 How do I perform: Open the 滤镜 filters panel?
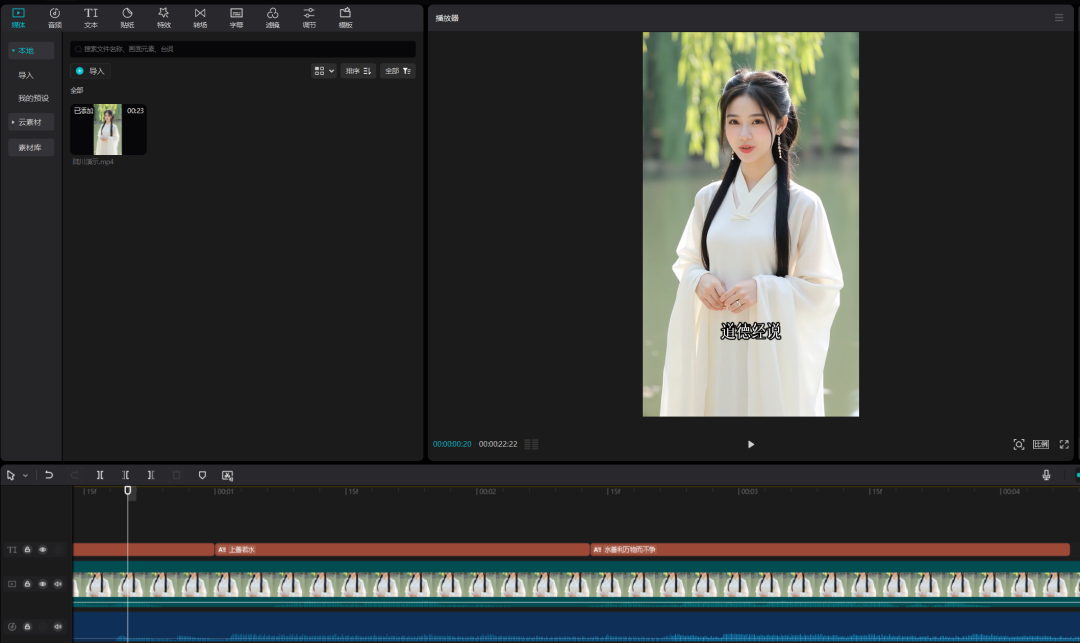pos(272,17)
